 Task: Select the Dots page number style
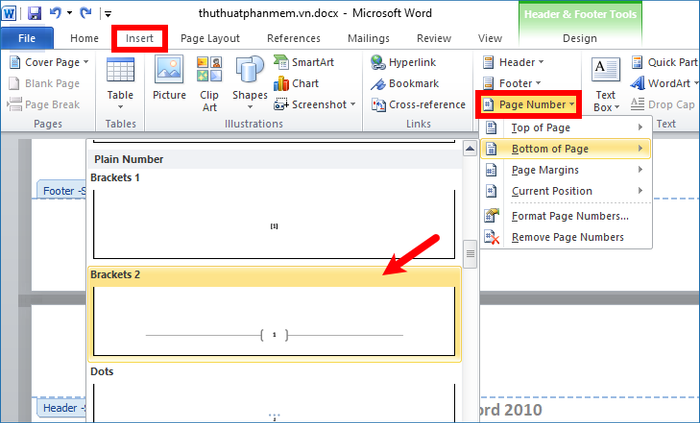(274, 394)
